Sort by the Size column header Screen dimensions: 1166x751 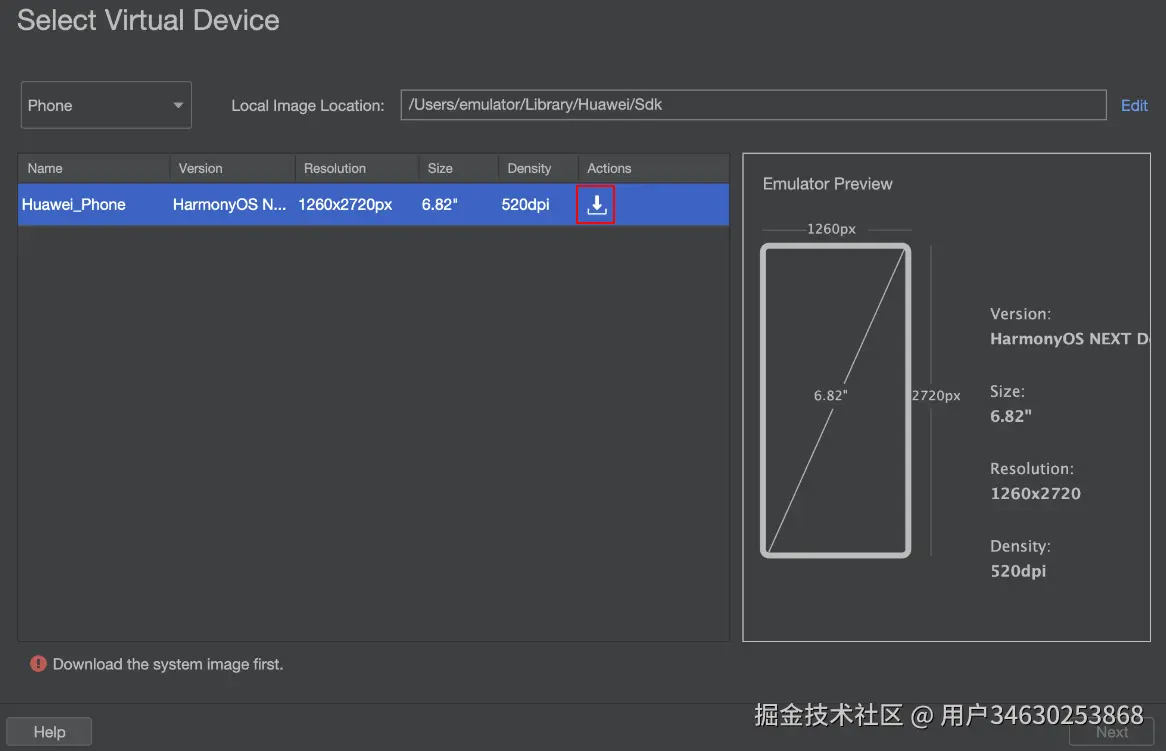[x=459, y=168]
